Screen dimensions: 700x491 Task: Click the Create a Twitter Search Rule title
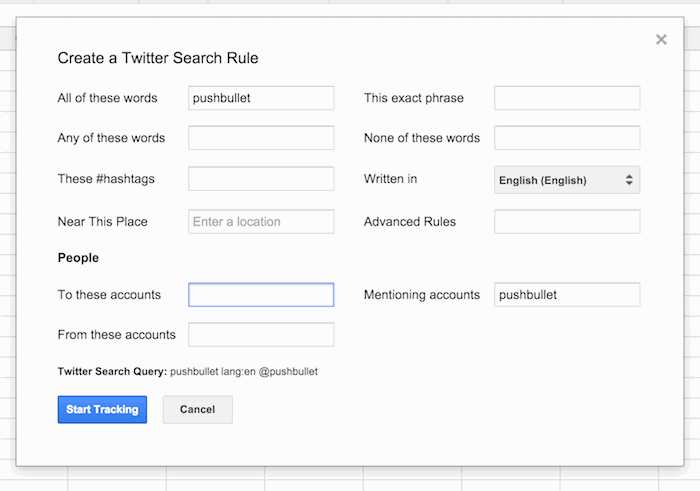pos(158,58)
